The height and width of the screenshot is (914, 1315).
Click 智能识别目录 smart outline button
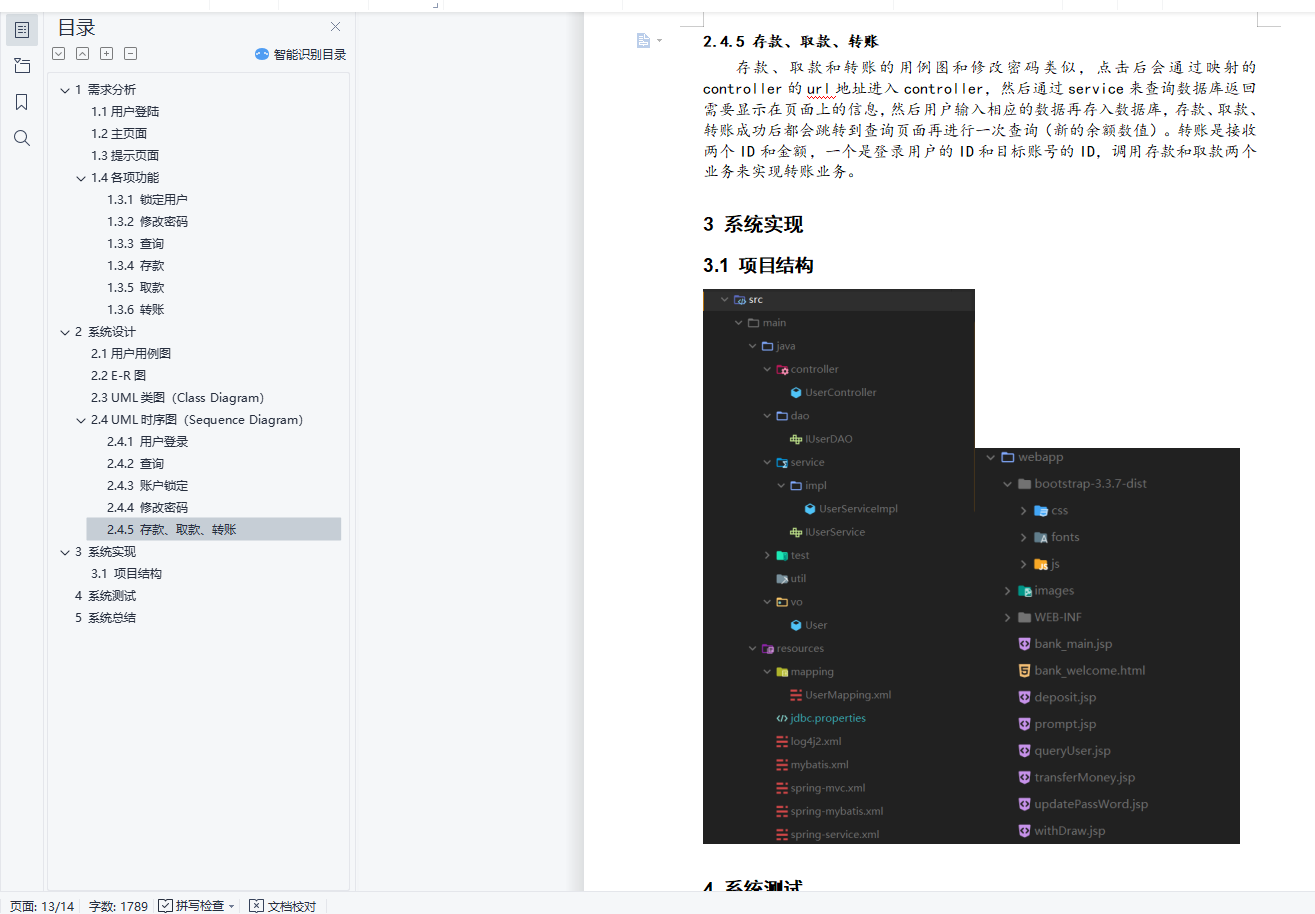point(301,54)
